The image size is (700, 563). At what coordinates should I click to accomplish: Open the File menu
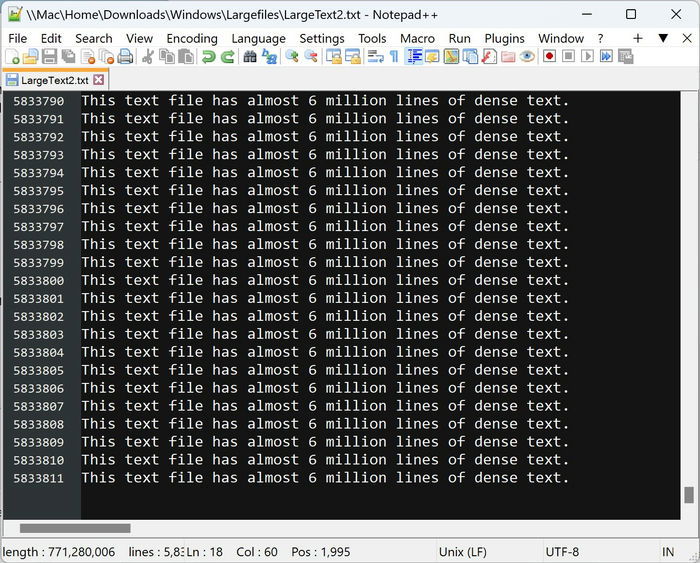(x=18, y=38)
